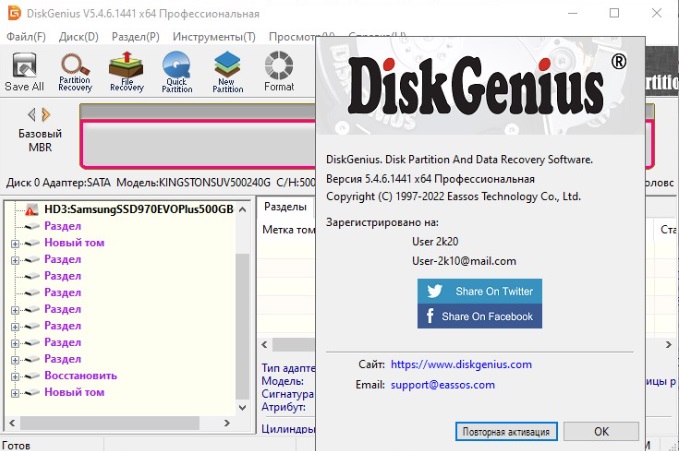Expand the last Новый том tree node

tap(15, 393)
